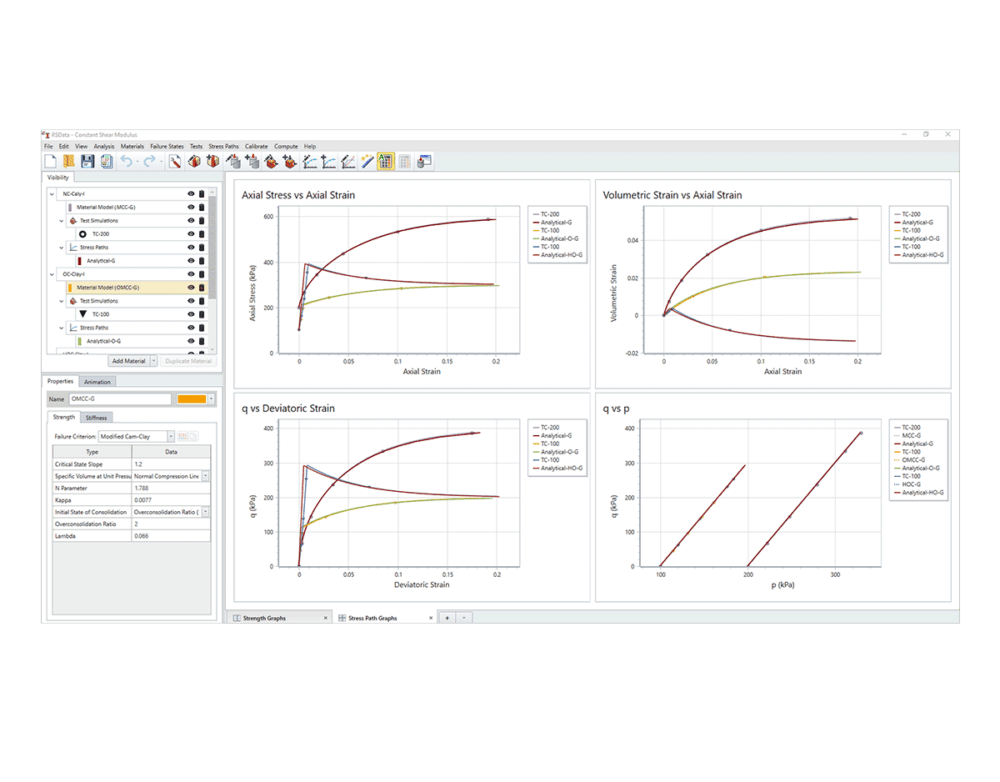Click the Kappa value field
The image size is (1000, 782).
[170, 499]
